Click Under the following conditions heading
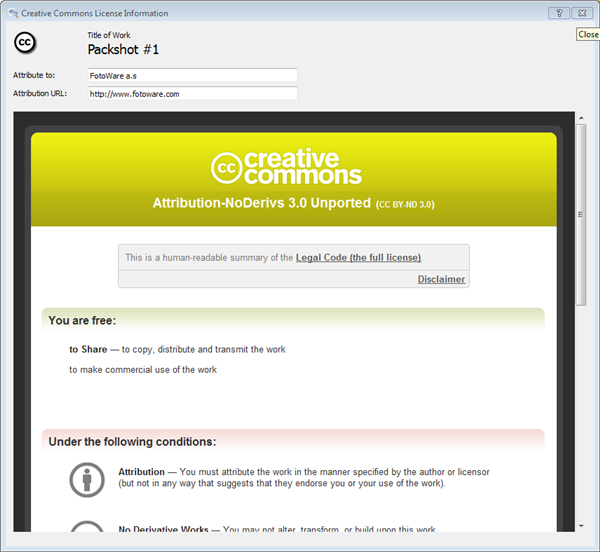The height and width of the screenshot is (552, 600). coord(132,441)
